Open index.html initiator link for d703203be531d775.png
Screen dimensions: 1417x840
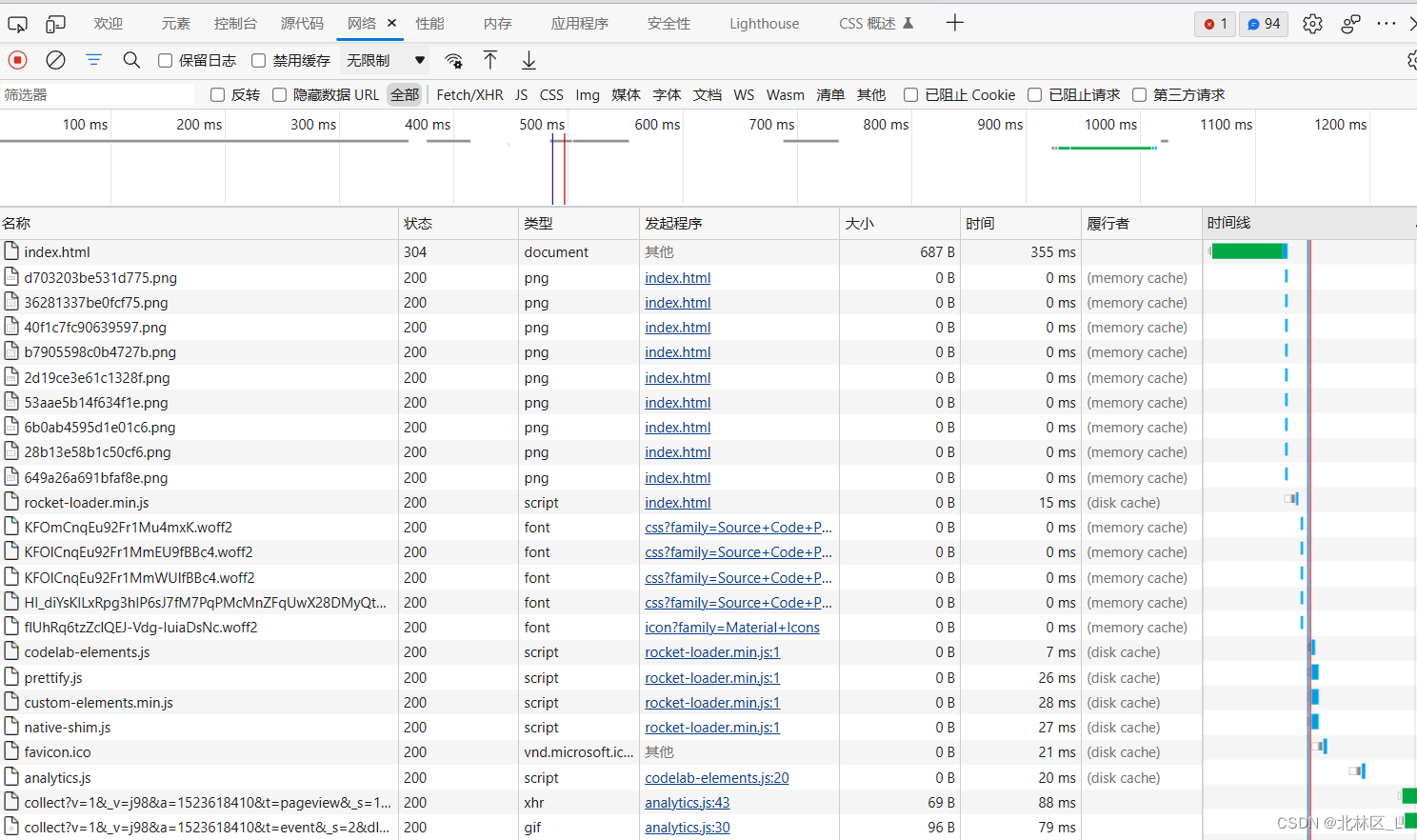point(677,278)
